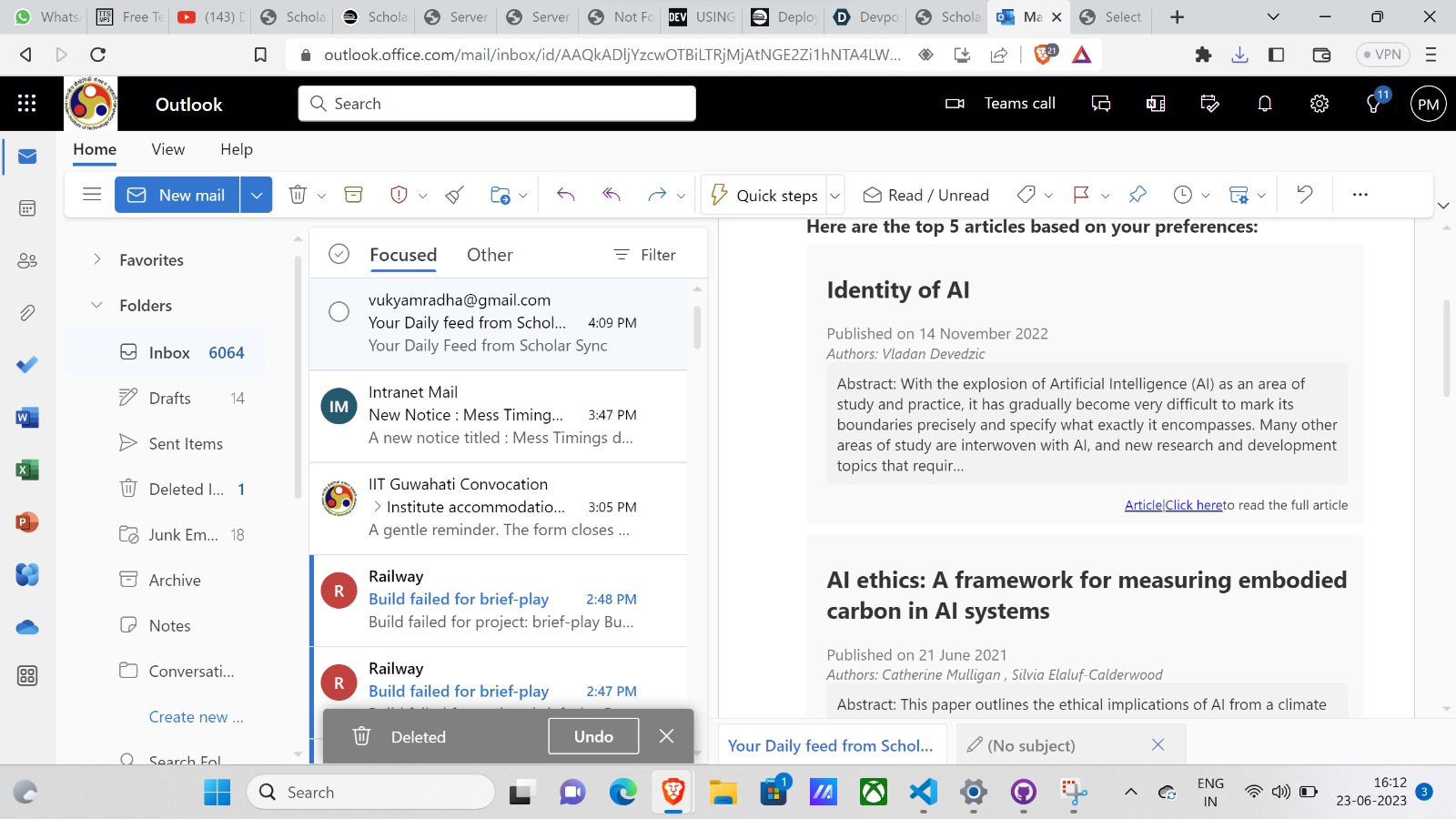This screenshot has height=819, width=1456.
Task: Open People contacts in the left rail
Action: (x=27, y=261)
